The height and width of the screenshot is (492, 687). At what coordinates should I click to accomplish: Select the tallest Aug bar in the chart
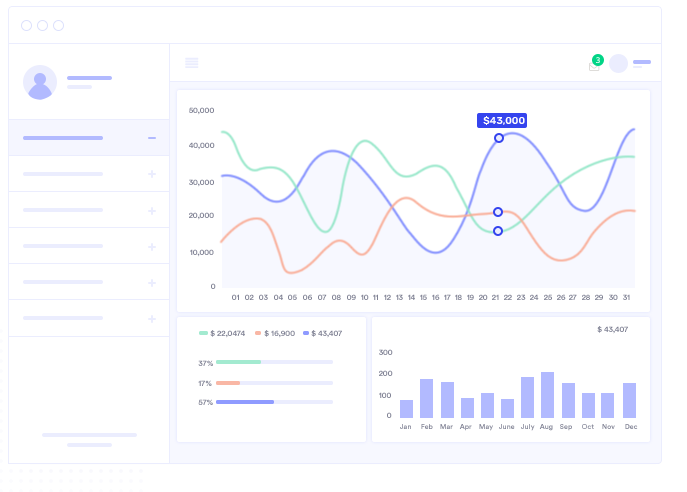coord(547,395)
